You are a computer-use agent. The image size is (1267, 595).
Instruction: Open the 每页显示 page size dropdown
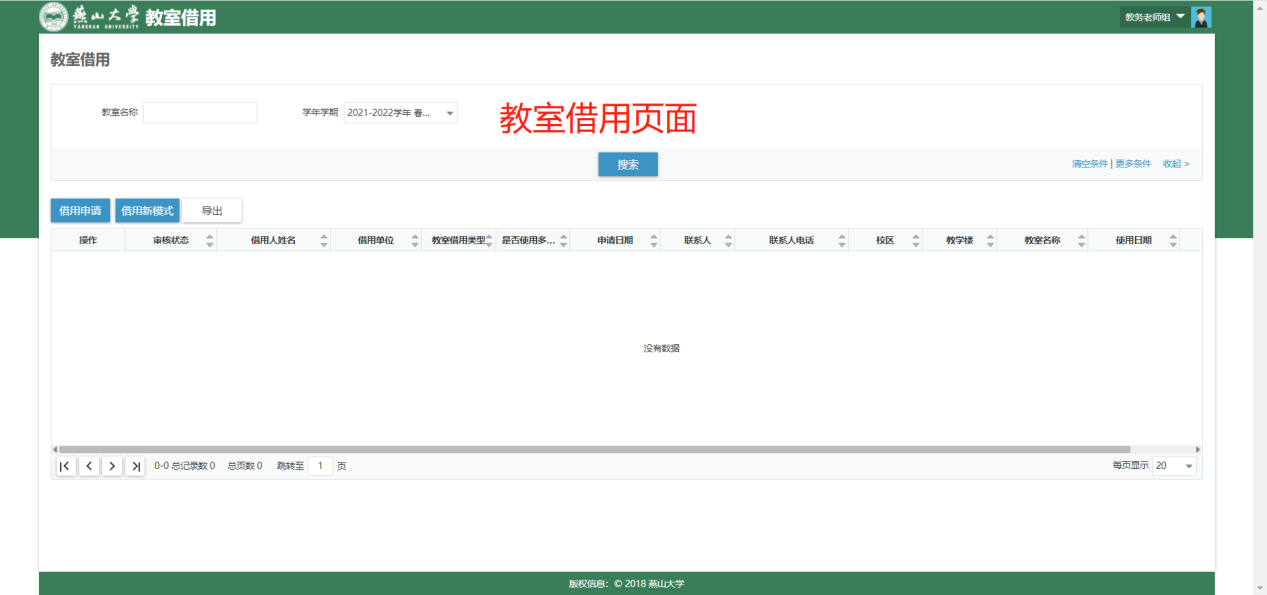1174,466
